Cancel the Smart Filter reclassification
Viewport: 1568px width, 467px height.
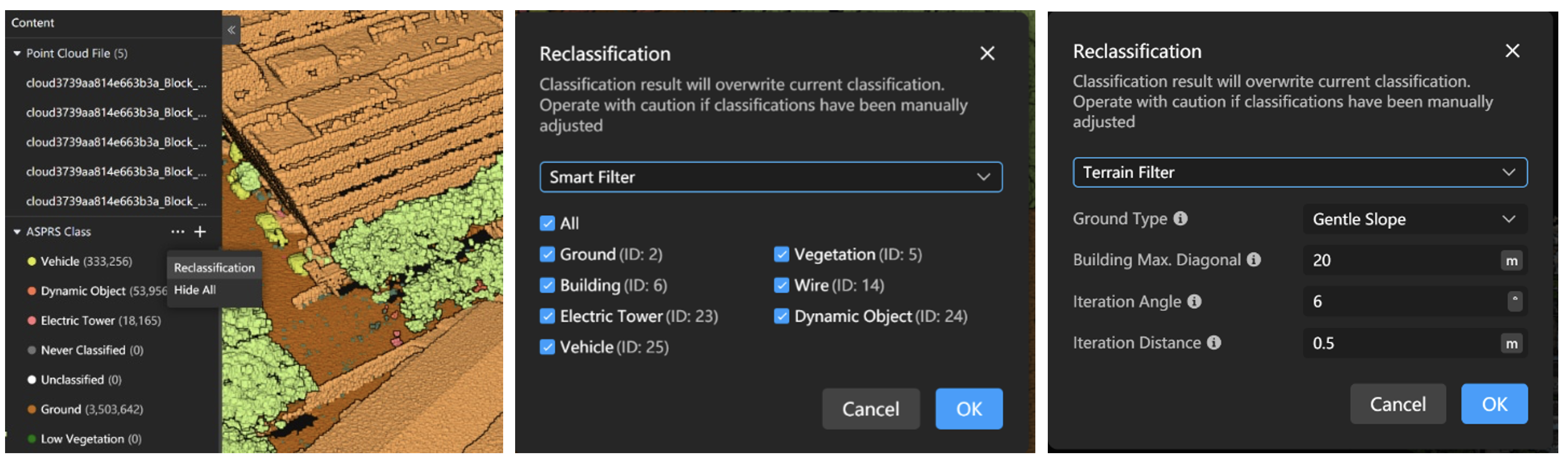point(870,409)
